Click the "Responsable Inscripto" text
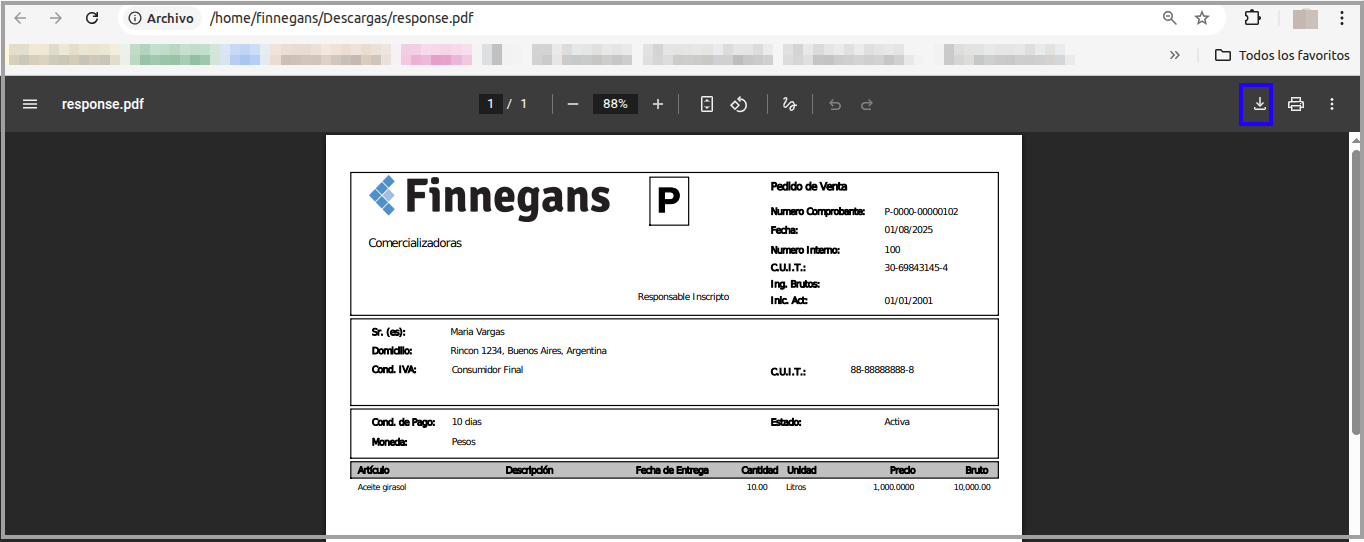The image size is (1364, 542). pyautogui.click(x=683, y=297)
